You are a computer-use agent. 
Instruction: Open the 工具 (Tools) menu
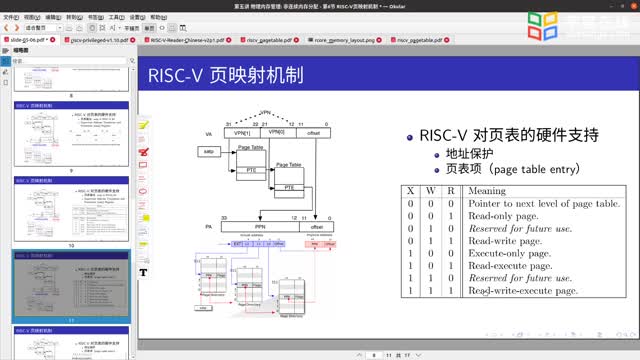[116, 17]
